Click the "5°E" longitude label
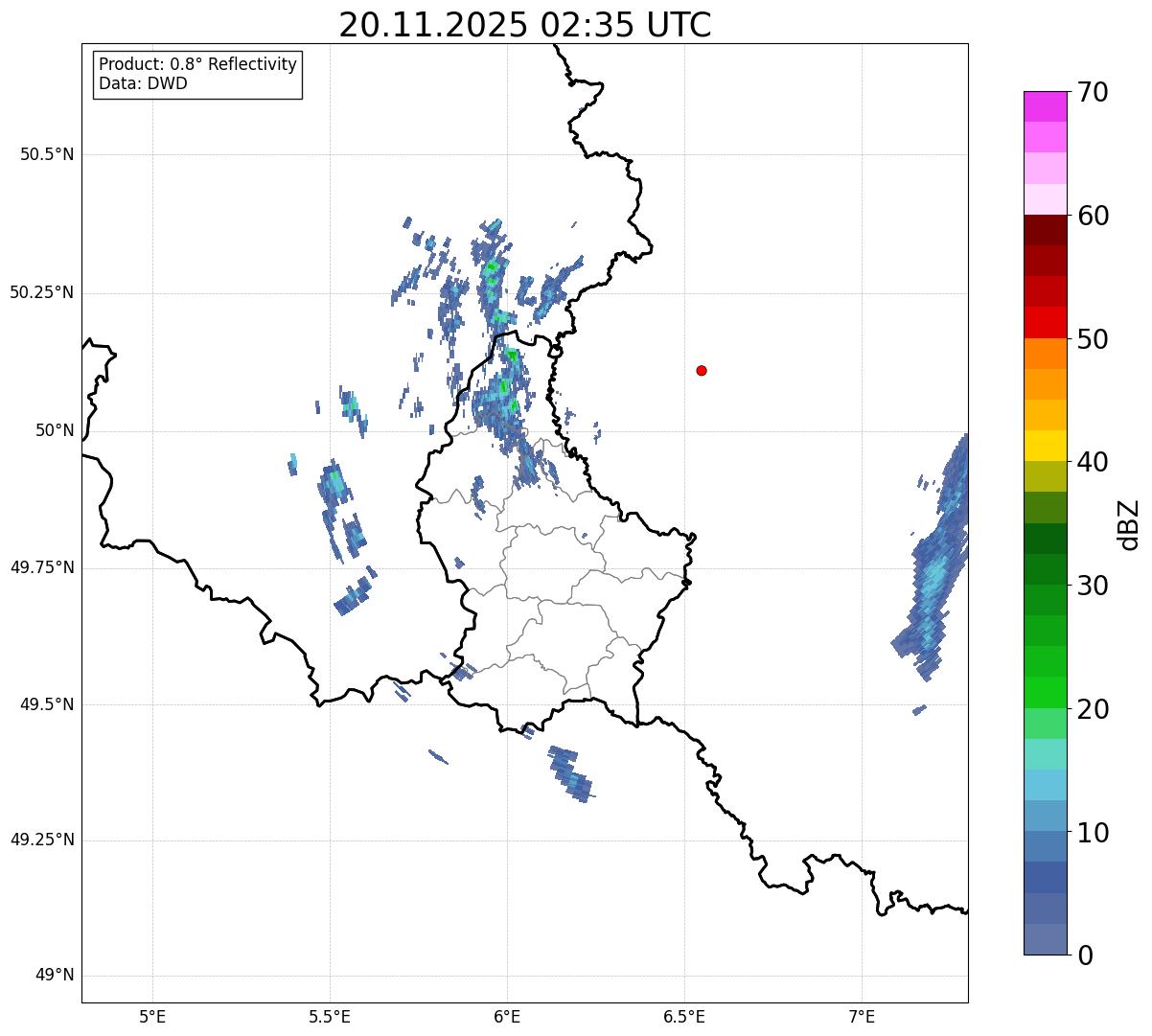 152,1016
